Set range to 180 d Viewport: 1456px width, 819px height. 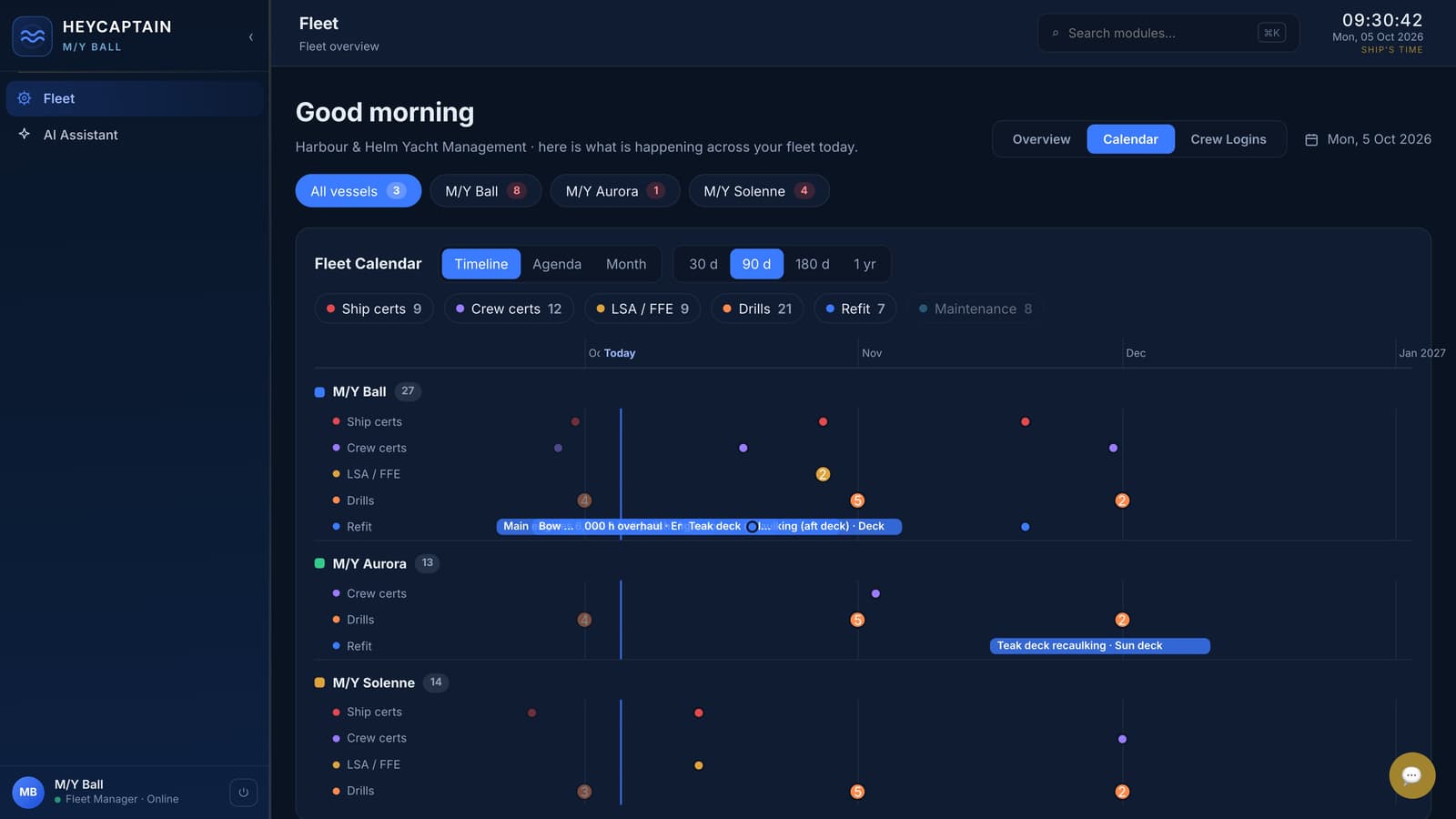click(x=812, y=264)
